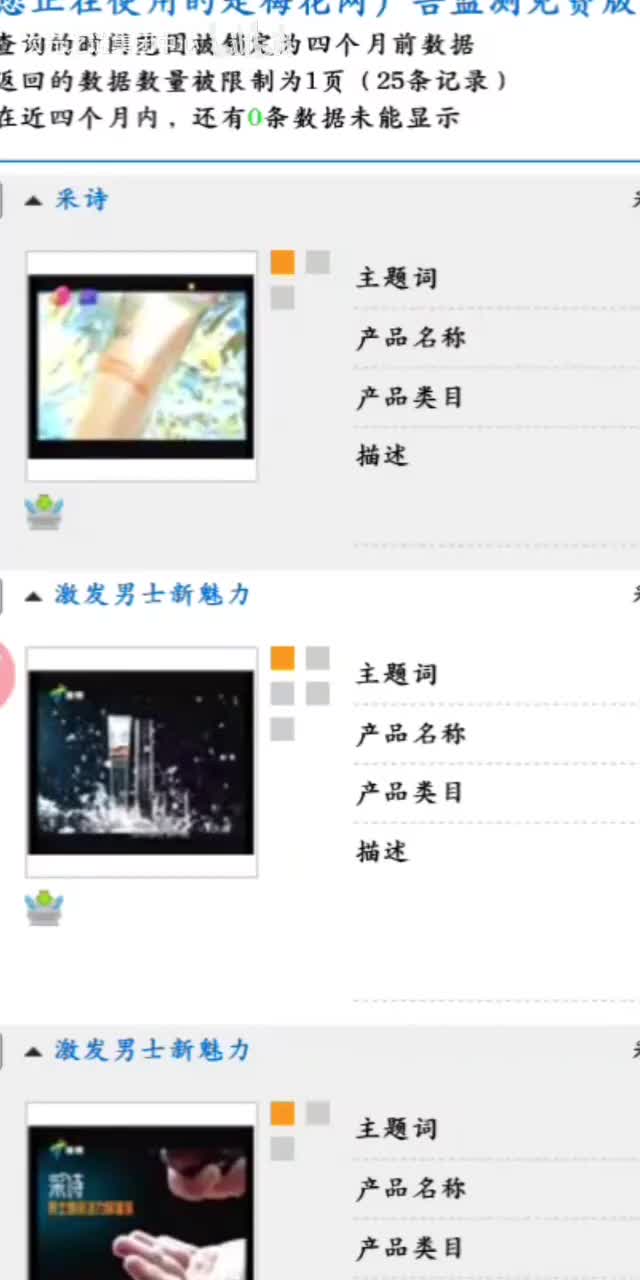Screen dimensions: 640x1280
Task: Click the basket icon below the 采诗 thumbnail
Action: 44,512
